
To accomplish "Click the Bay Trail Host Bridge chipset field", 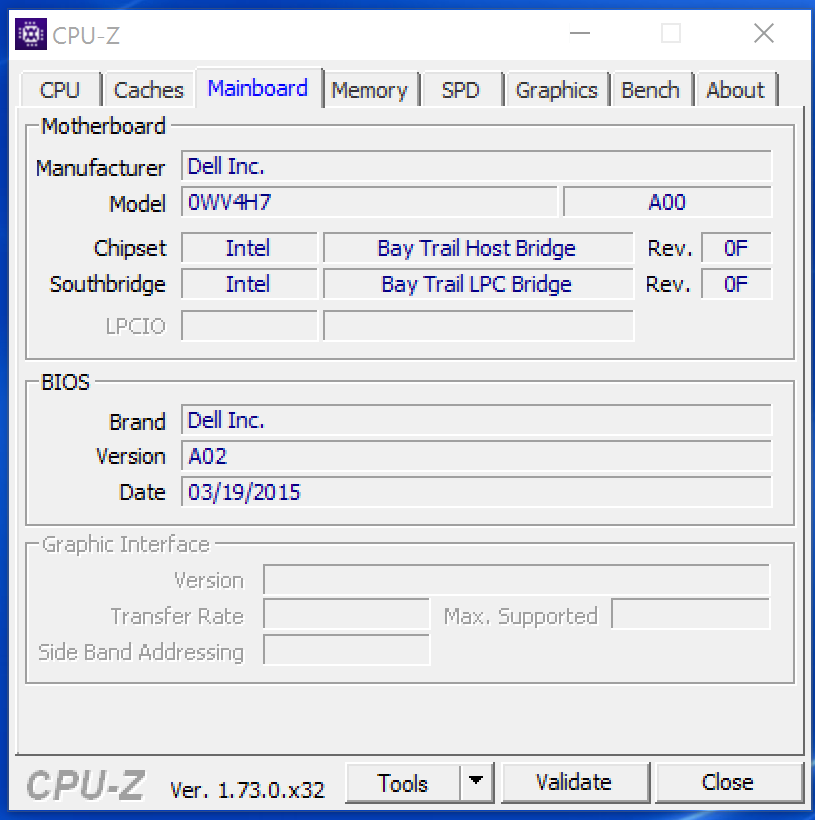I will coord(478,248).
